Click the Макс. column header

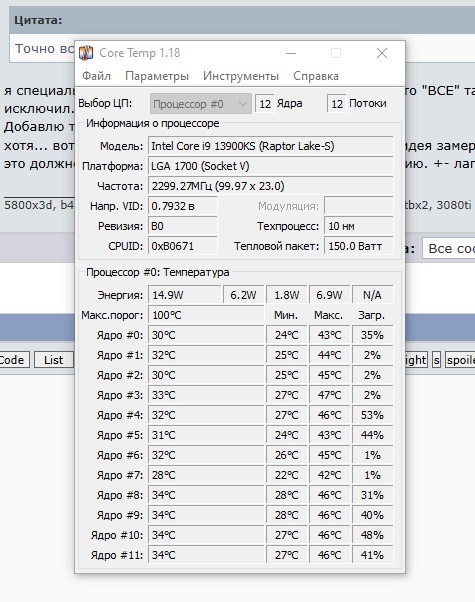328,315
